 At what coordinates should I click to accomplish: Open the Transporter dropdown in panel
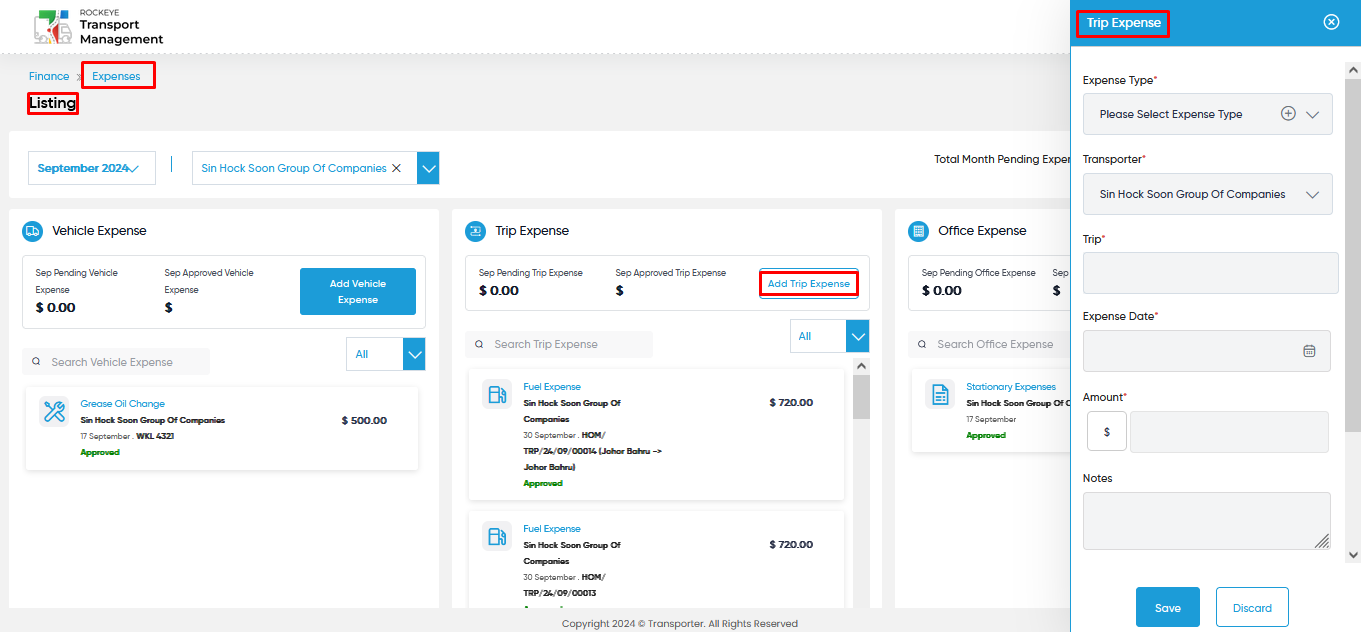[1208, 194]
